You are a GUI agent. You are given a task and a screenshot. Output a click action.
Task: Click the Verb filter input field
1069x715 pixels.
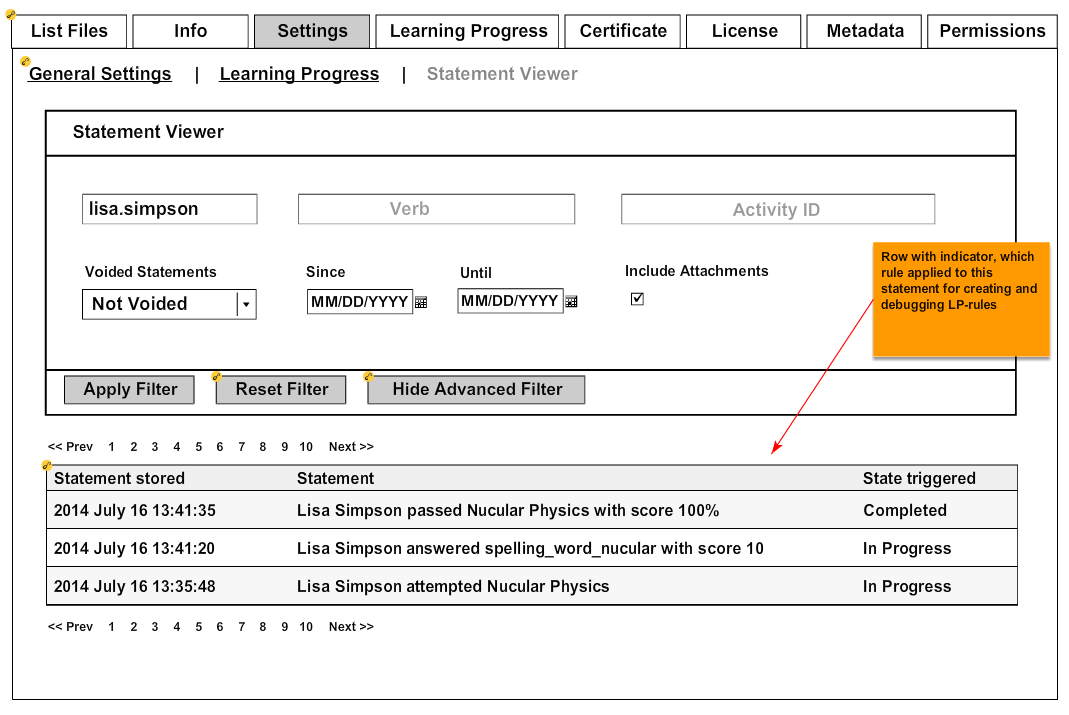(x=436, y=209)
